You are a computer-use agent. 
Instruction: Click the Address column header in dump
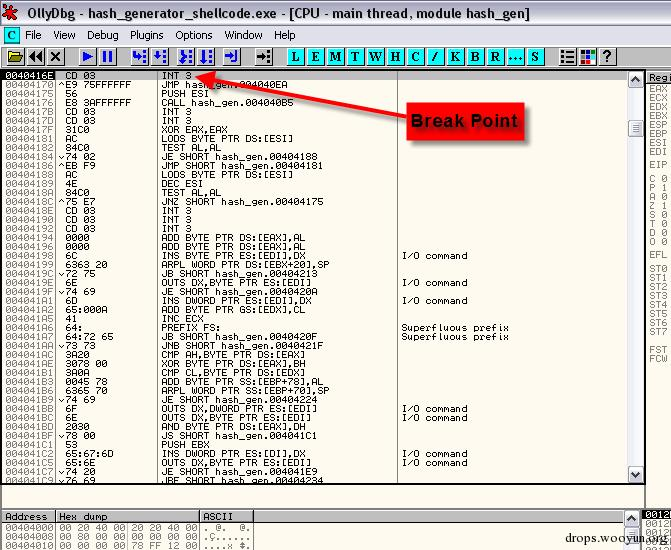(x=28, y=516)
